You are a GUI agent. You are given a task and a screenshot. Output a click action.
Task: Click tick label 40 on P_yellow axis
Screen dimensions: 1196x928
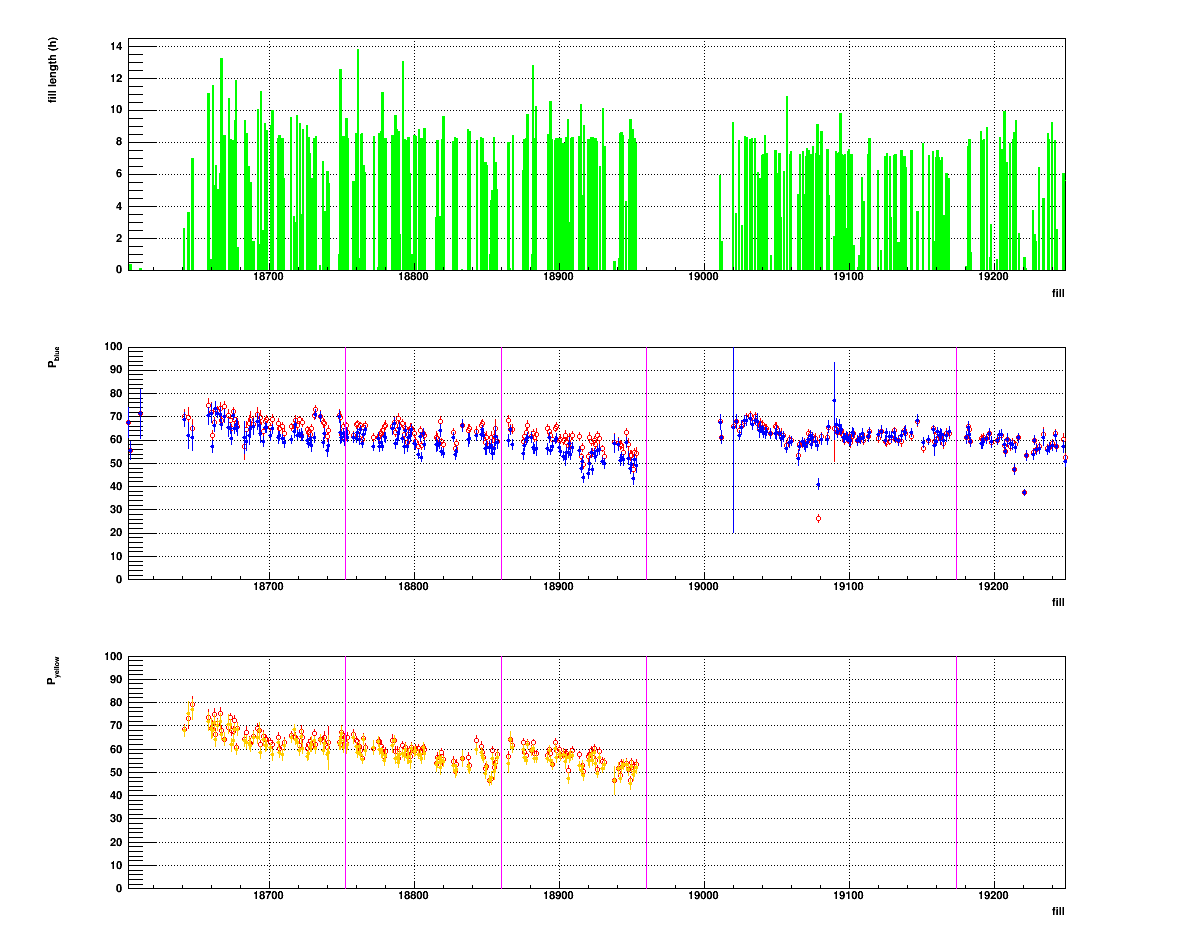(x=116, y=795)
